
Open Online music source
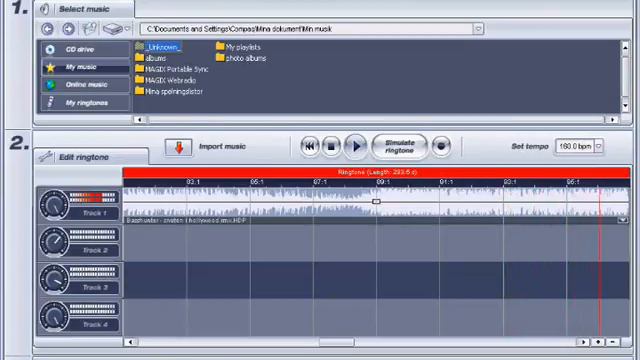(85, 85)
